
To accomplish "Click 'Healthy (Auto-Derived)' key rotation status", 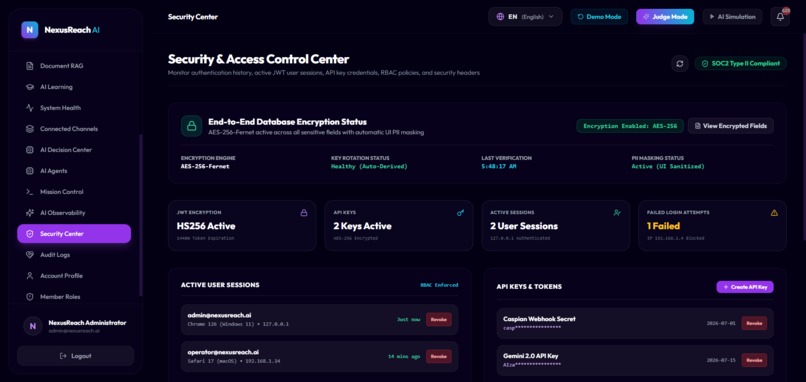I will click(x=369, y=167).
